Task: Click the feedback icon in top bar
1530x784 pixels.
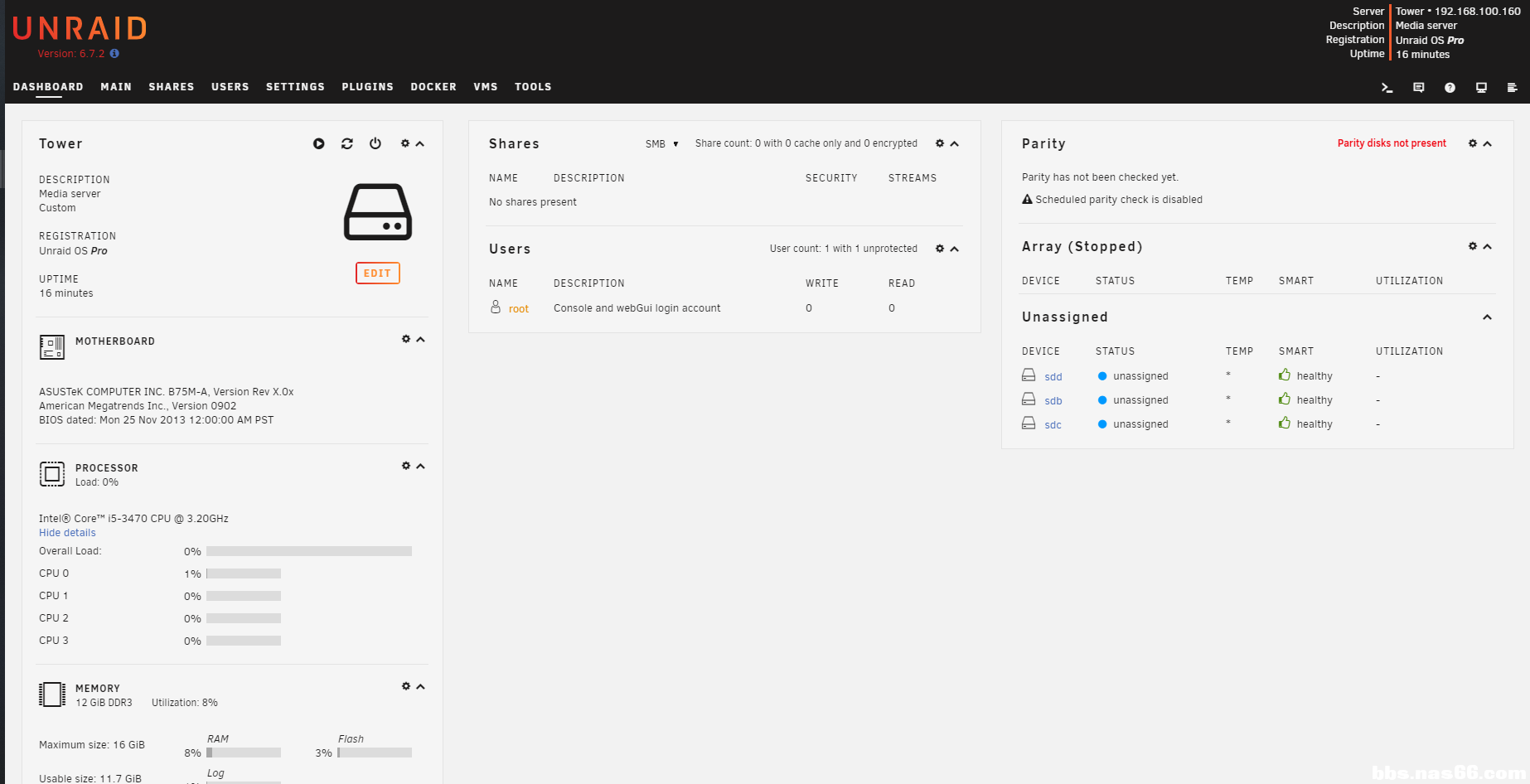Action: pos(1418,88)
